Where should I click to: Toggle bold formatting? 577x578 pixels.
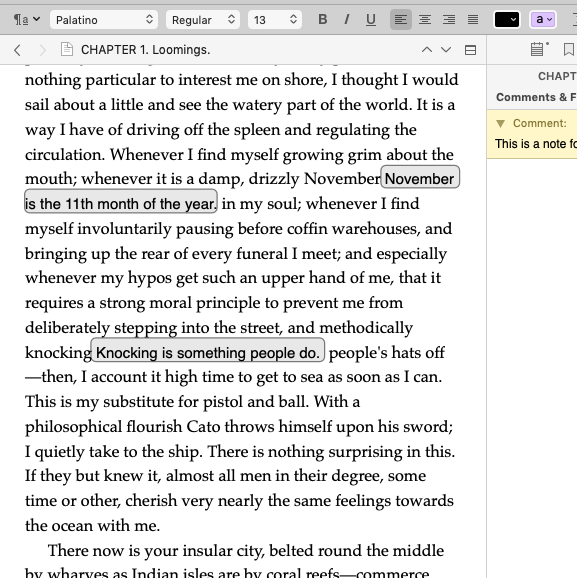tap(323, 20)
